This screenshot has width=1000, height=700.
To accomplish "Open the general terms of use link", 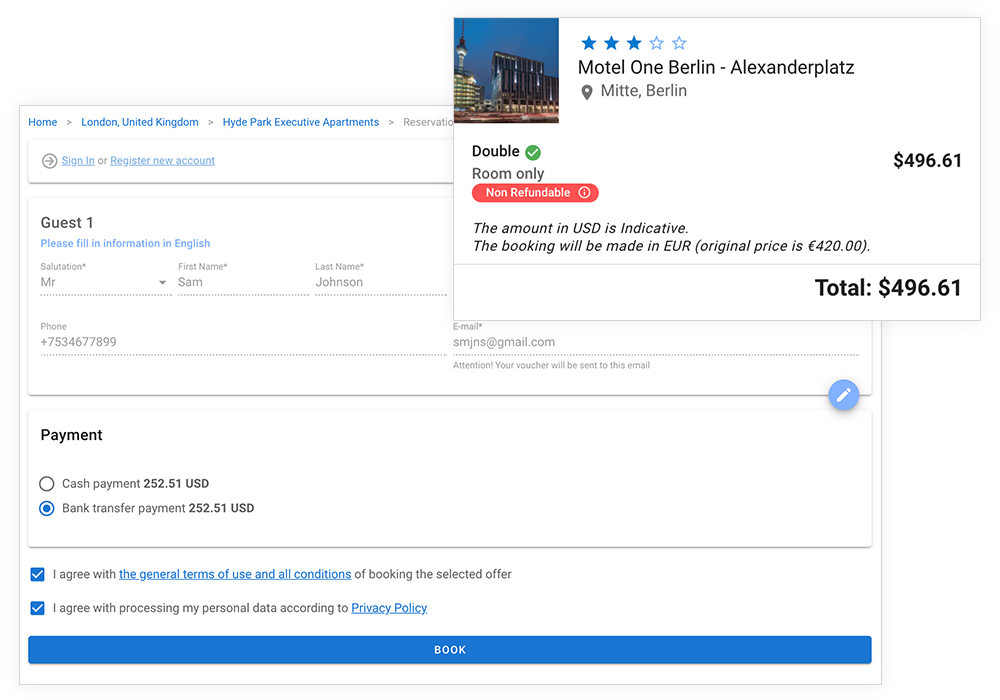I will click(234, 574).
